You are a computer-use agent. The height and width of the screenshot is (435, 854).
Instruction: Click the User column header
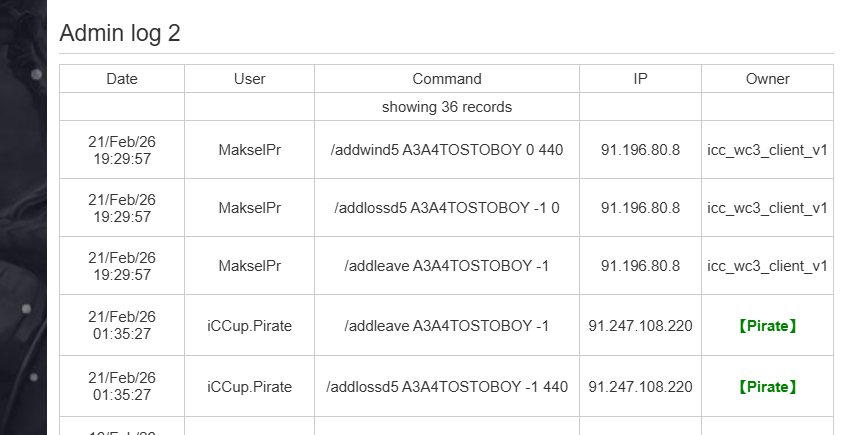pyautogui.click(x=249, y=79)
